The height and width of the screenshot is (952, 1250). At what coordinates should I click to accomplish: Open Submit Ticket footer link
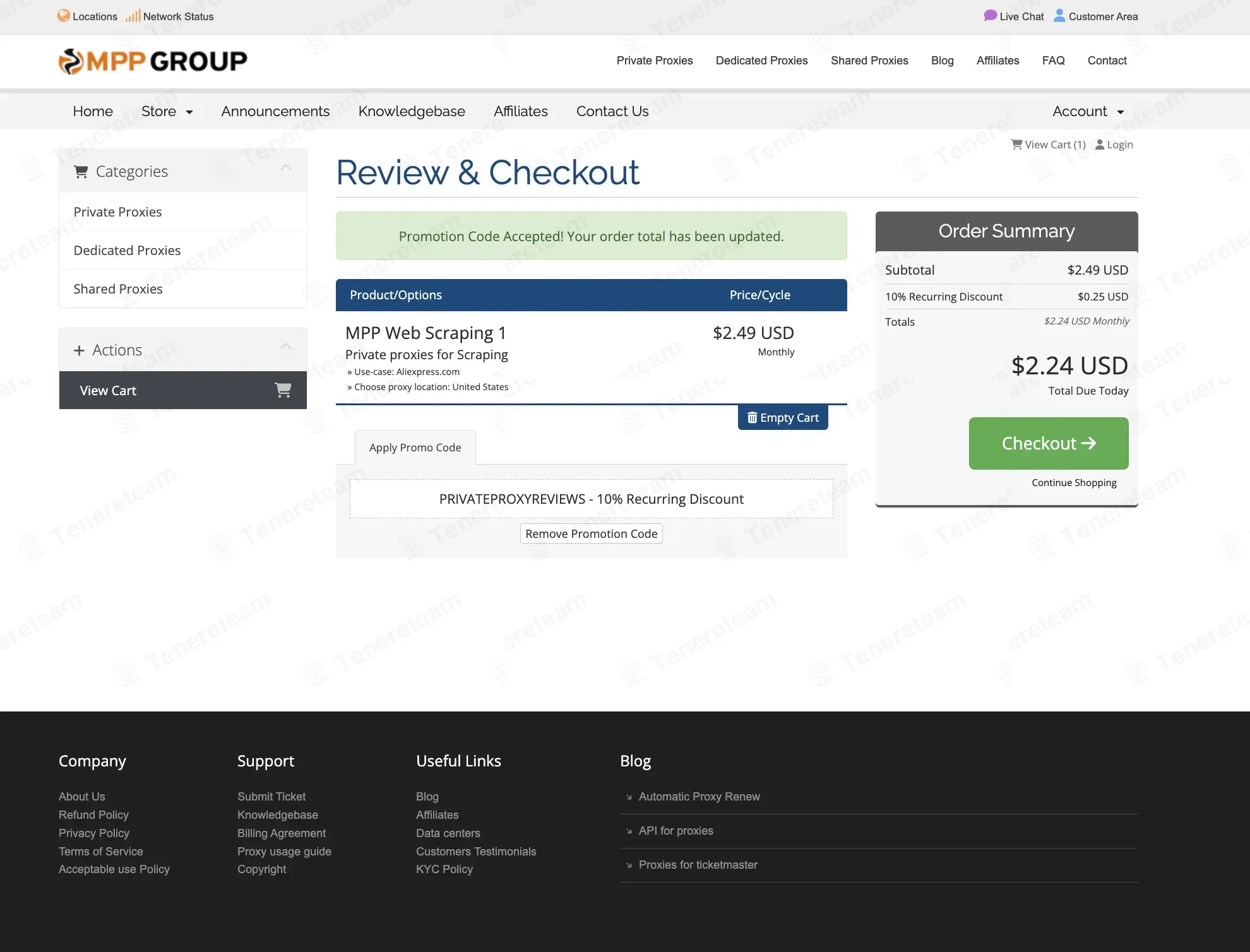click(271, 797)
